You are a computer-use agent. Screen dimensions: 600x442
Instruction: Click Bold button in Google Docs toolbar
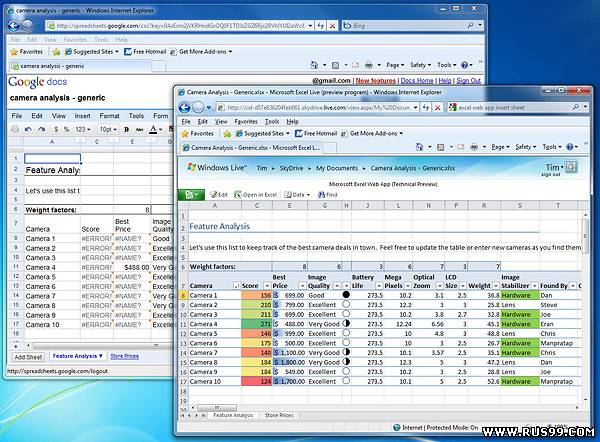coord(126,129)
